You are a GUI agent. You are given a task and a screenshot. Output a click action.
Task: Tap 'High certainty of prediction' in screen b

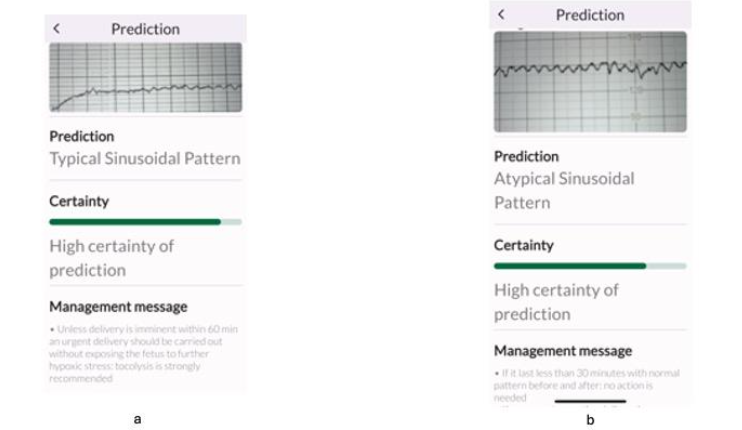click(556, 302)
